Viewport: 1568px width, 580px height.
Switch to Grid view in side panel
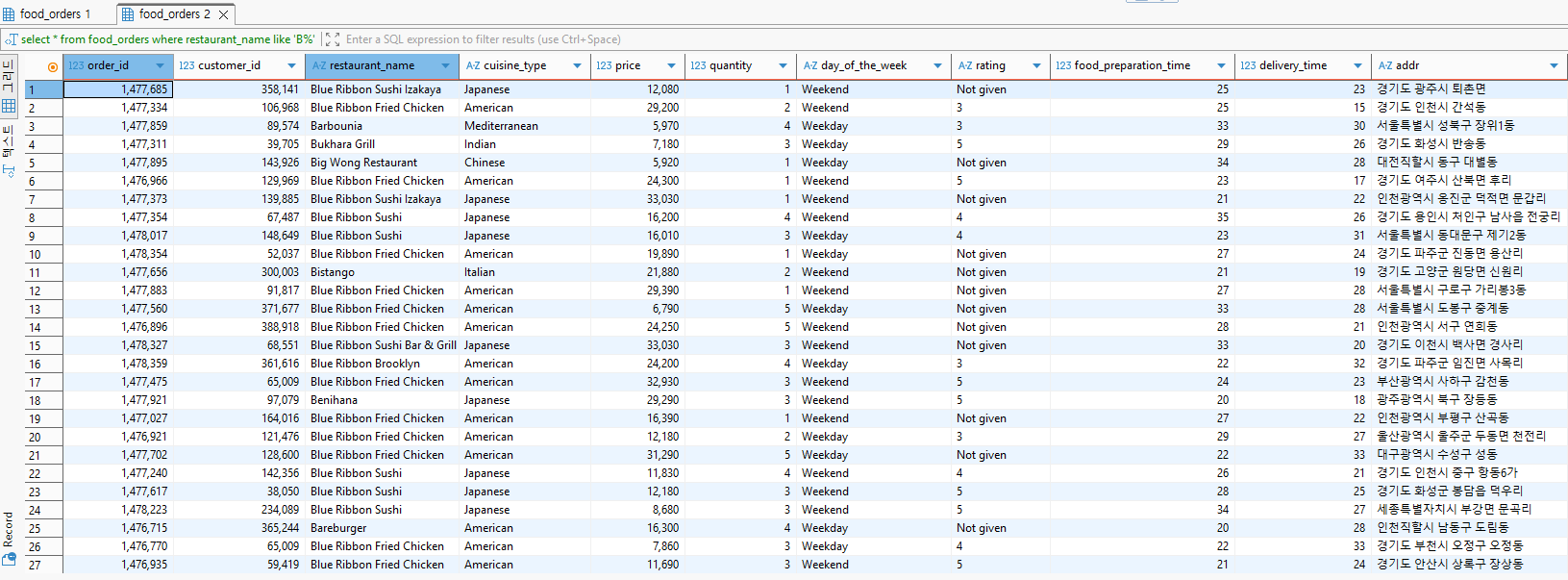pyautogui.click(x=9, y=88)
